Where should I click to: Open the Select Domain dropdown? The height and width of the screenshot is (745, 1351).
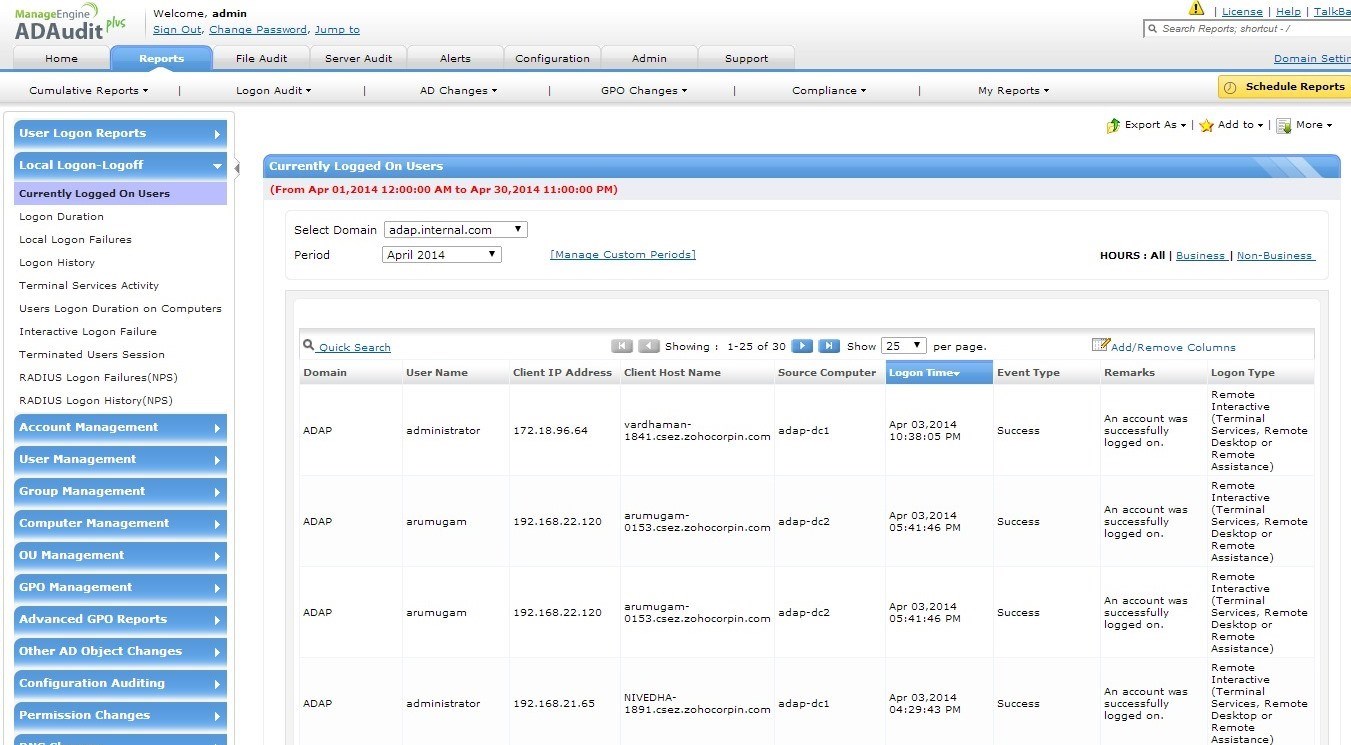(455, 230)
